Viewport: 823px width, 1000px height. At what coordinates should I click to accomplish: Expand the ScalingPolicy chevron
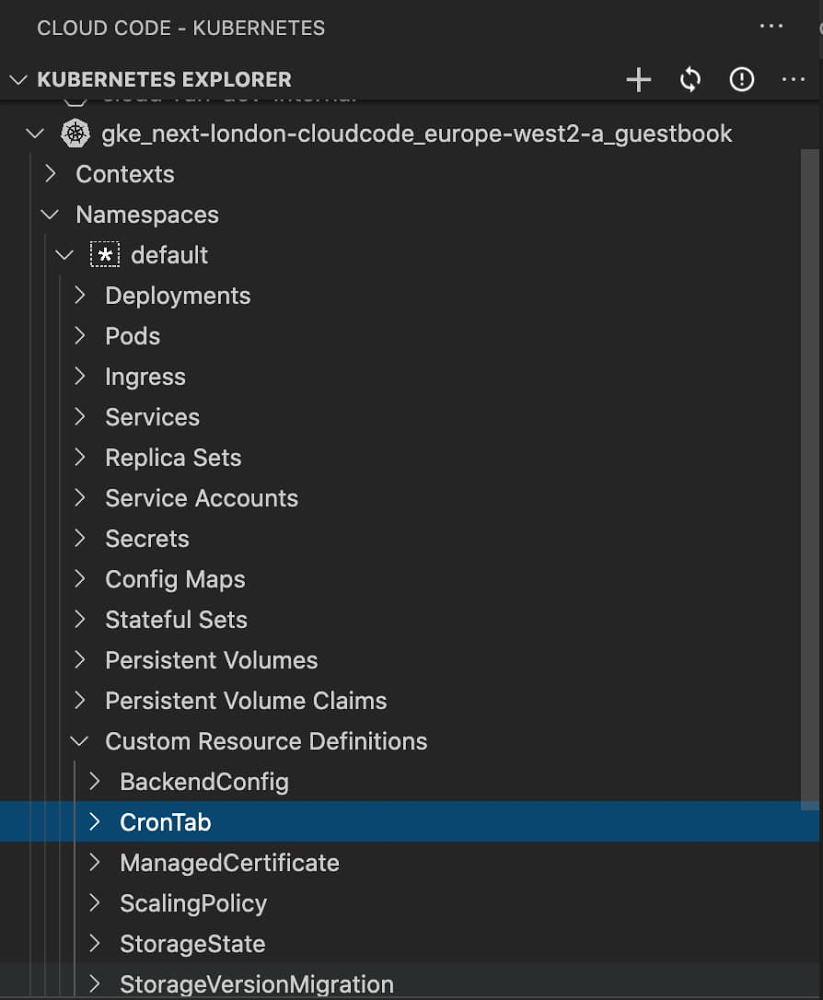94,903
